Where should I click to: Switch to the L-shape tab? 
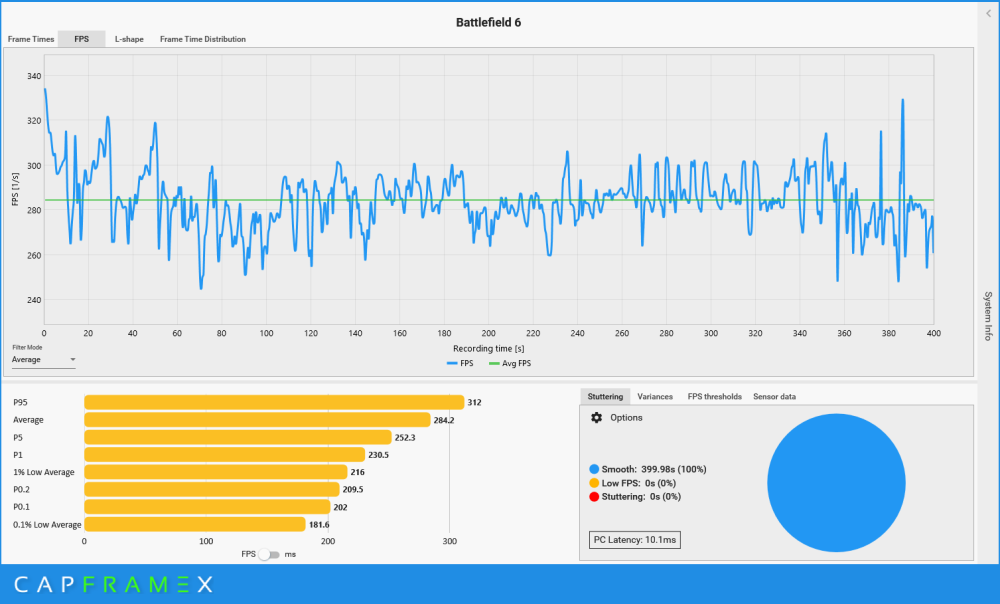tap(129, 39)
